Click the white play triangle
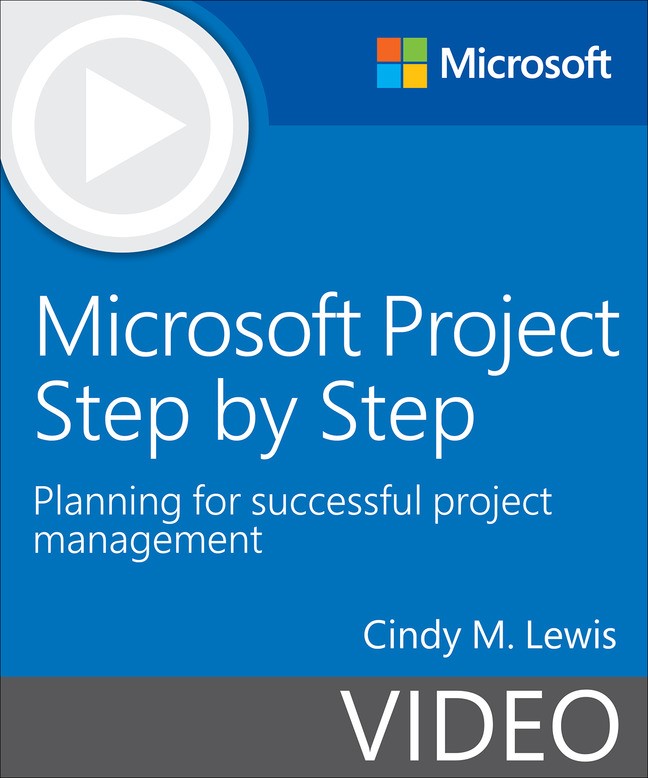 tap(130, 127)
